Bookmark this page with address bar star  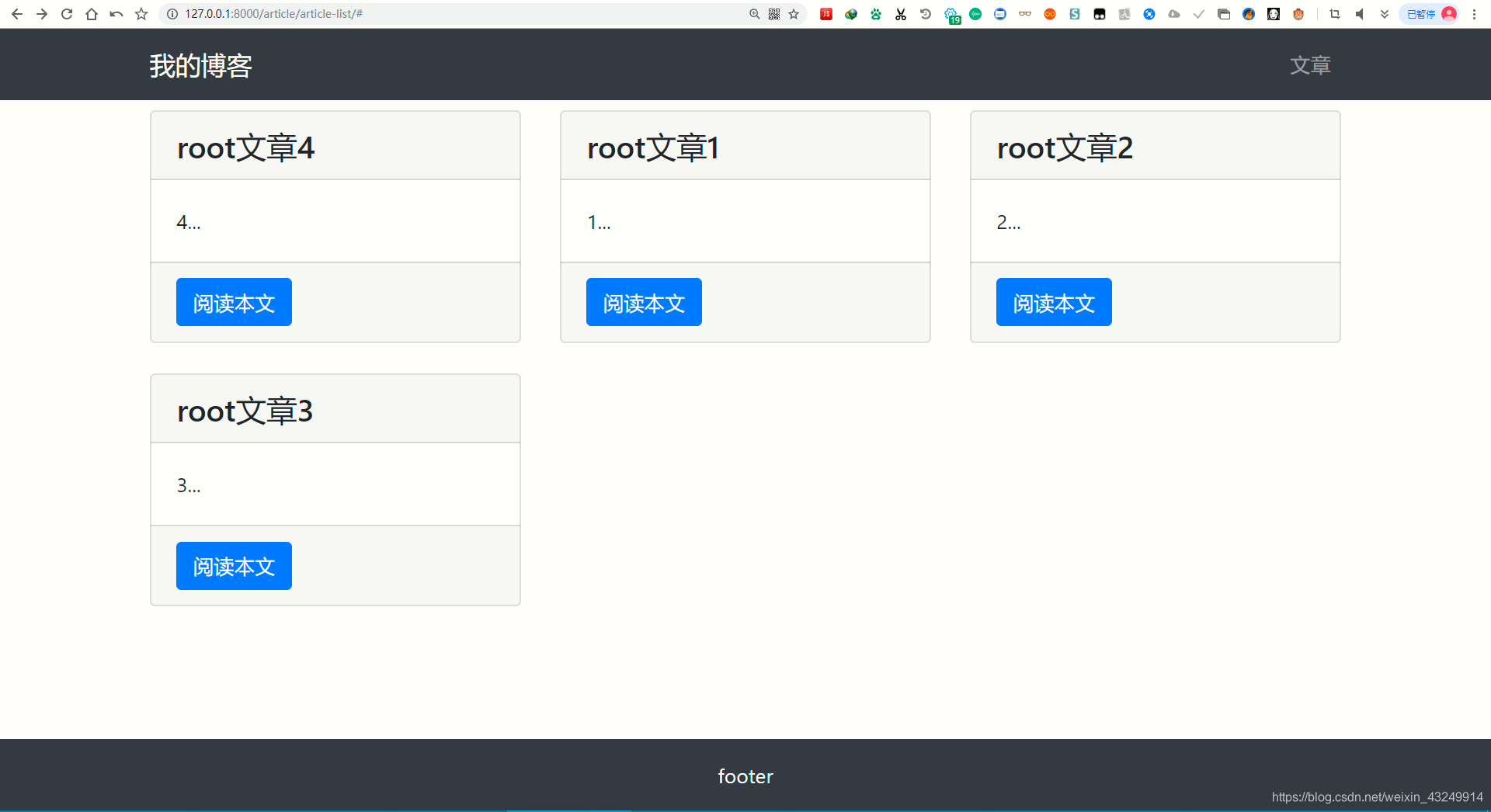tap(794, 14)
